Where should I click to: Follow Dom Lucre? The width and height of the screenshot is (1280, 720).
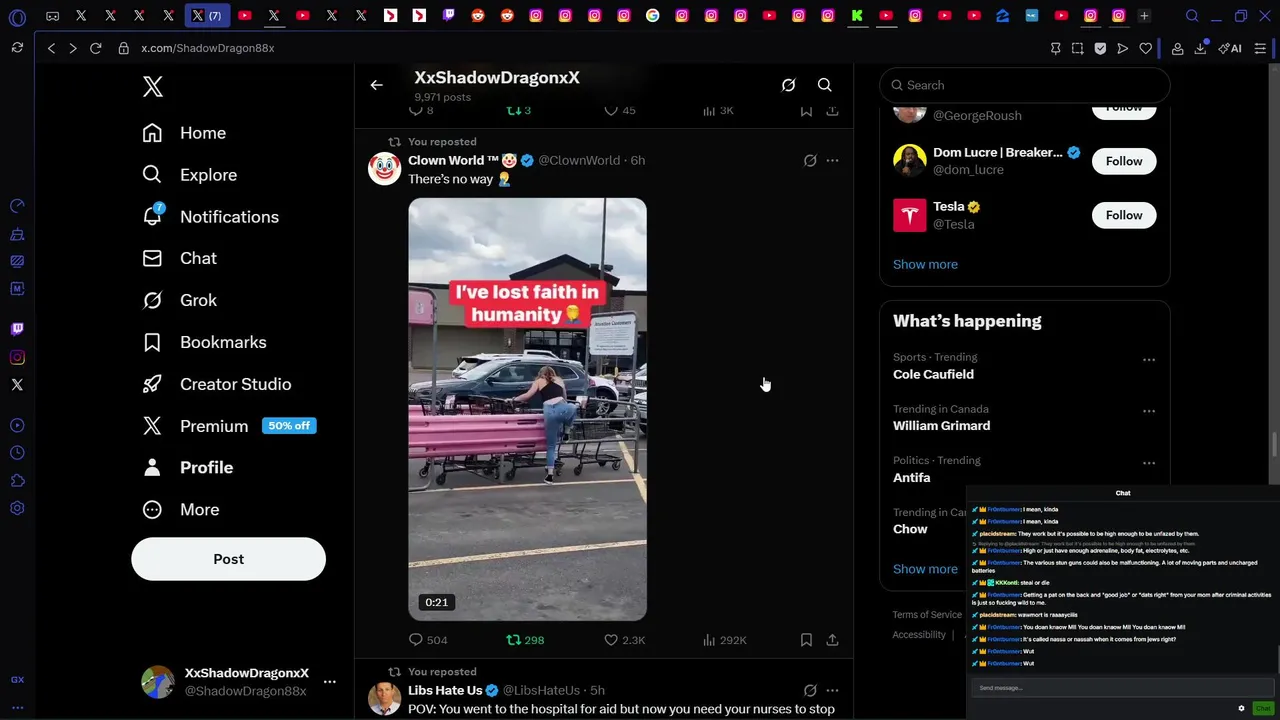click(1124, 161)
